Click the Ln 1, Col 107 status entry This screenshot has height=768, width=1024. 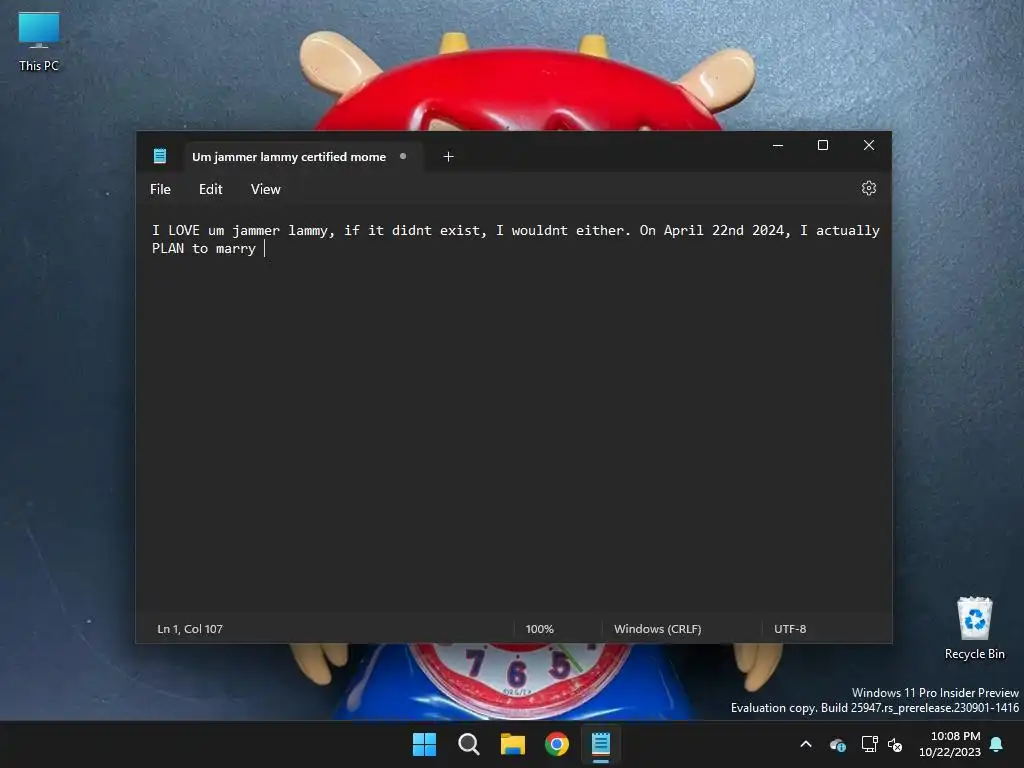[190, 629]
